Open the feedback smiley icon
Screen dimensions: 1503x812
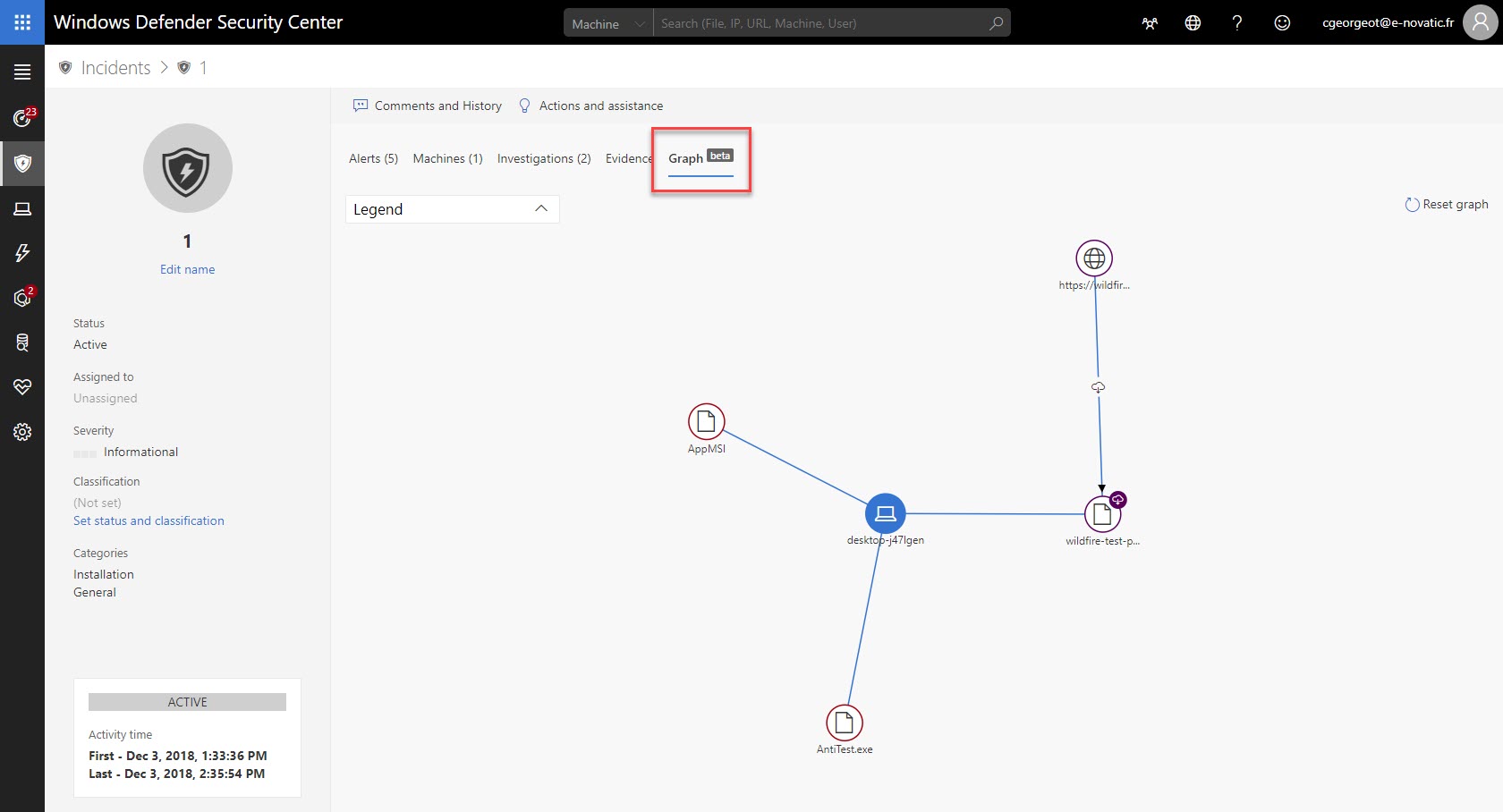[1282, 23]
